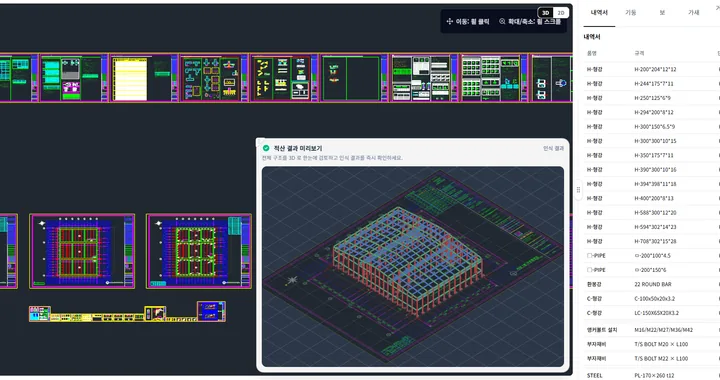Open the 내역서 tab
720x380 pixels.
599,12
